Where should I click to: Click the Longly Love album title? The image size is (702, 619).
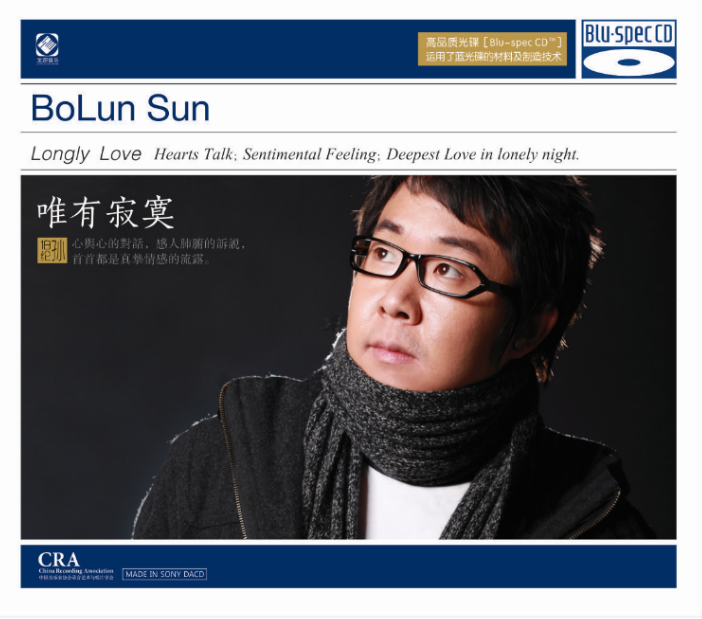(86, 154)
